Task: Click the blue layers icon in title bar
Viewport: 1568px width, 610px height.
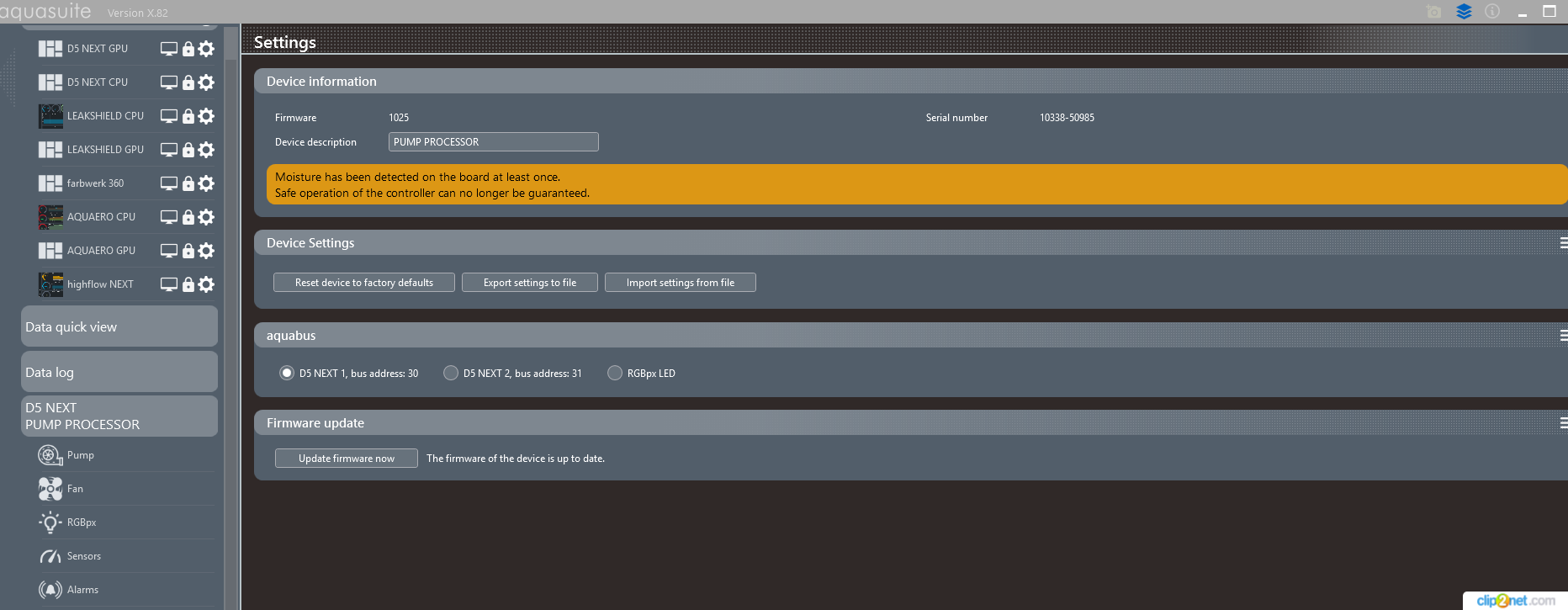Action: click(1464, 12)
